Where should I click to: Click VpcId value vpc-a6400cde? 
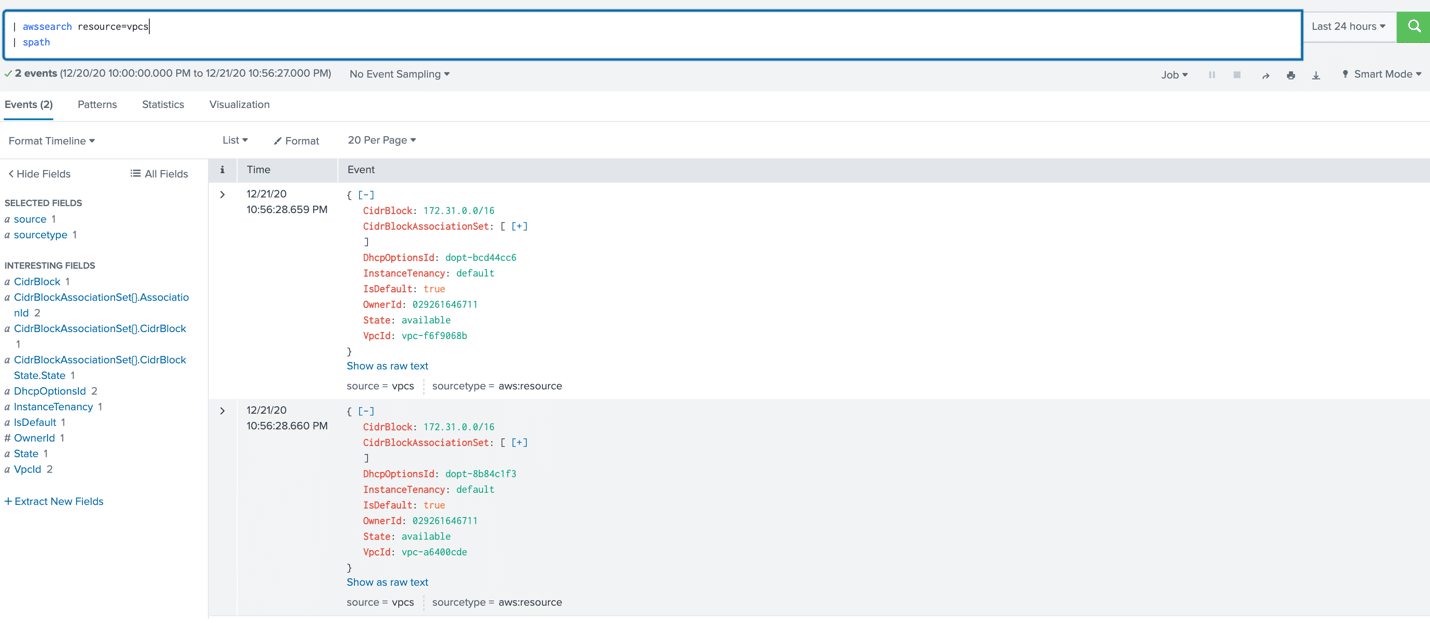pos(434,552)
